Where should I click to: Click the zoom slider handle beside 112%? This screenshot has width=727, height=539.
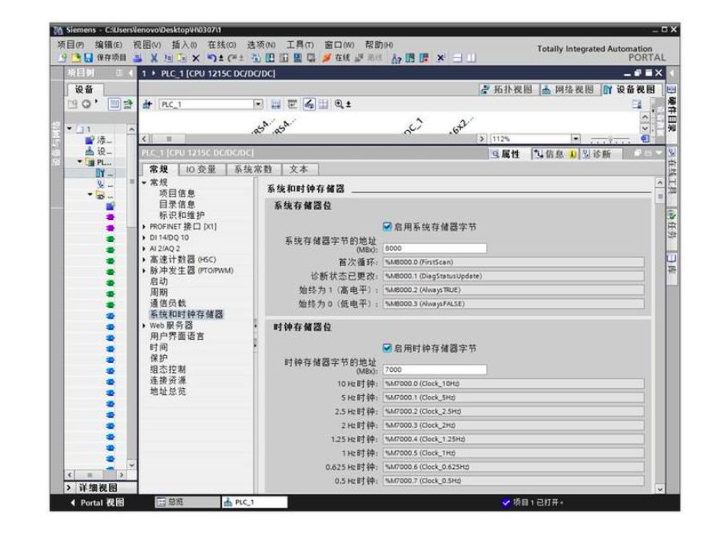(611, 139)
